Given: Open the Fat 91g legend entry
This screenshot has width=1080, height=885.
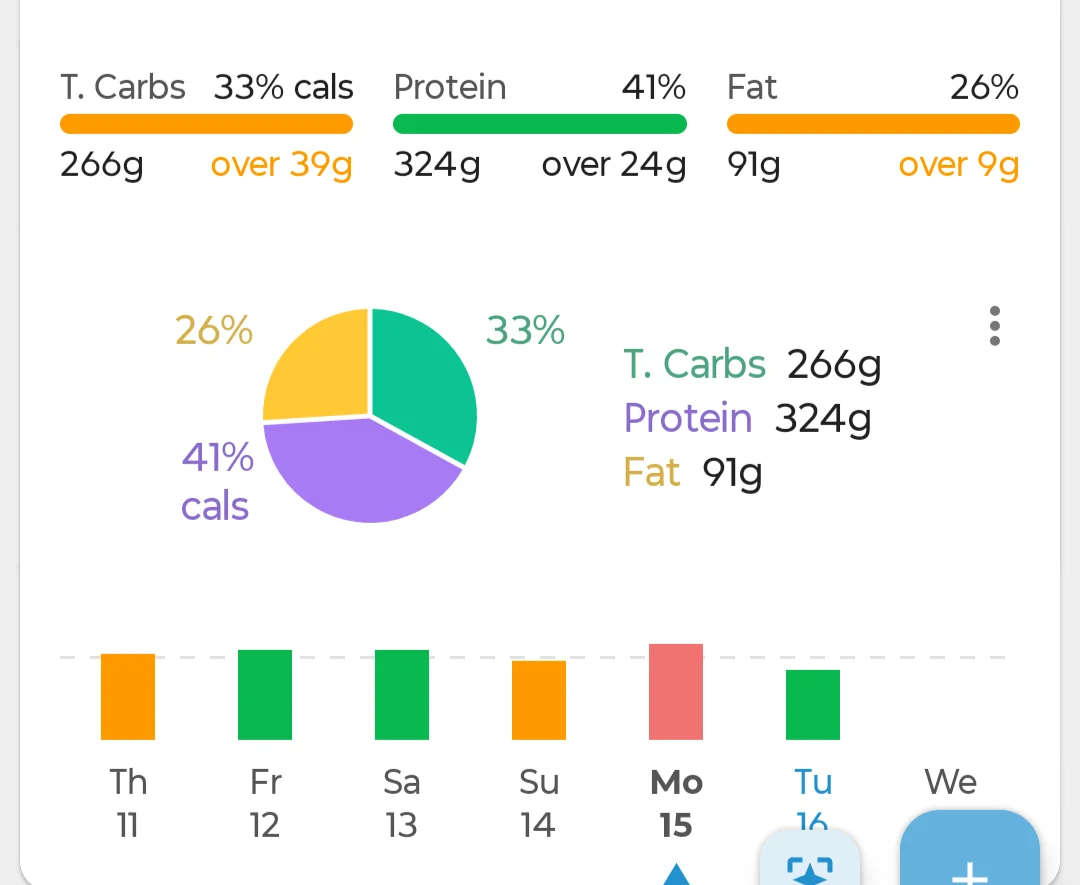Looking at the screenshot, I should [693, 472].
